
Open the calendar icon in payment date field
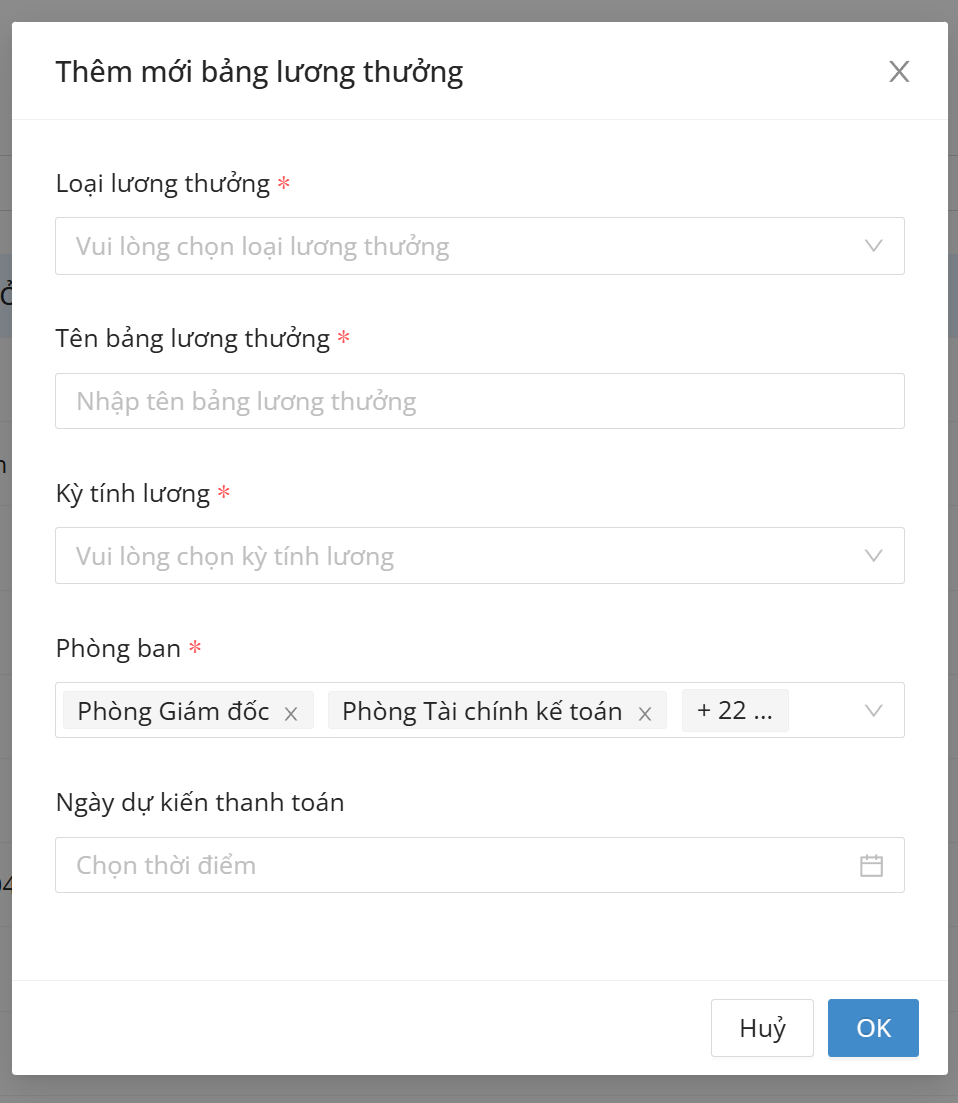coord(871,866)
